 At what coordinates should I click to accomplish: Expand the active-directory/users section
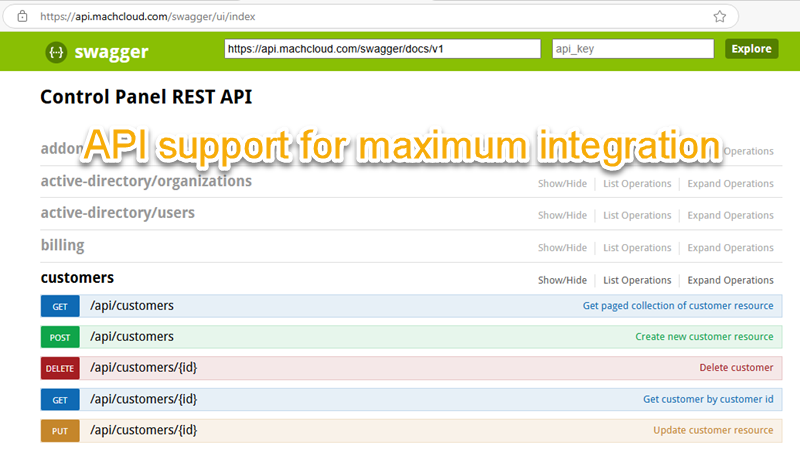click(118, 213)
